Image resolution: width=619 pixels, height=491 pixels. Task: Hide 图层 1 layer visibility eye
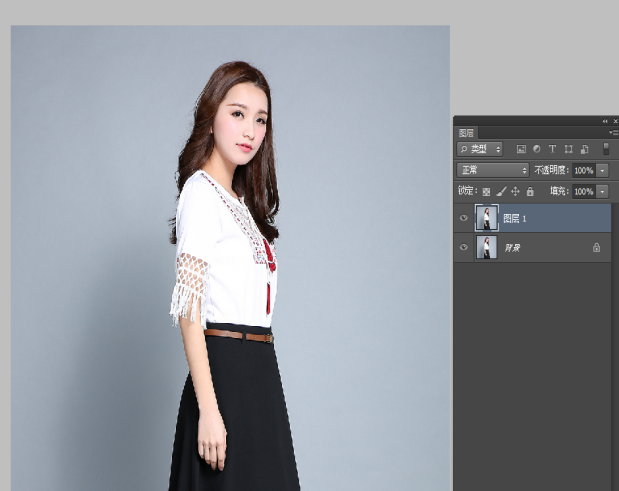[x=464, y=218]
